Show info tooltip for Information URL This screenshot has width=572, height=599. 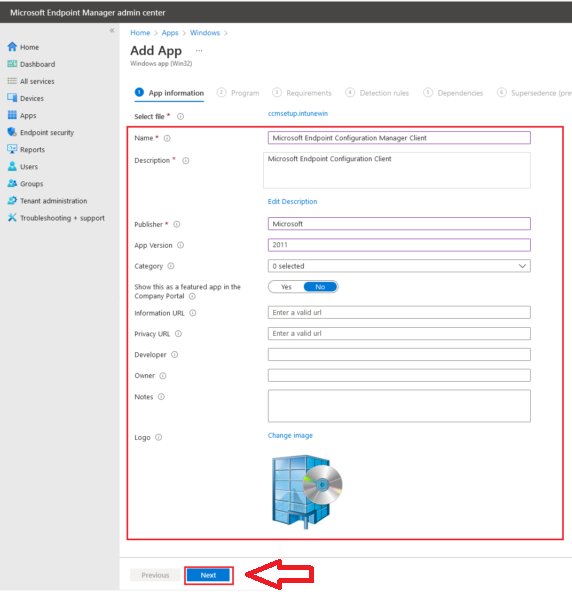(193, 313)
